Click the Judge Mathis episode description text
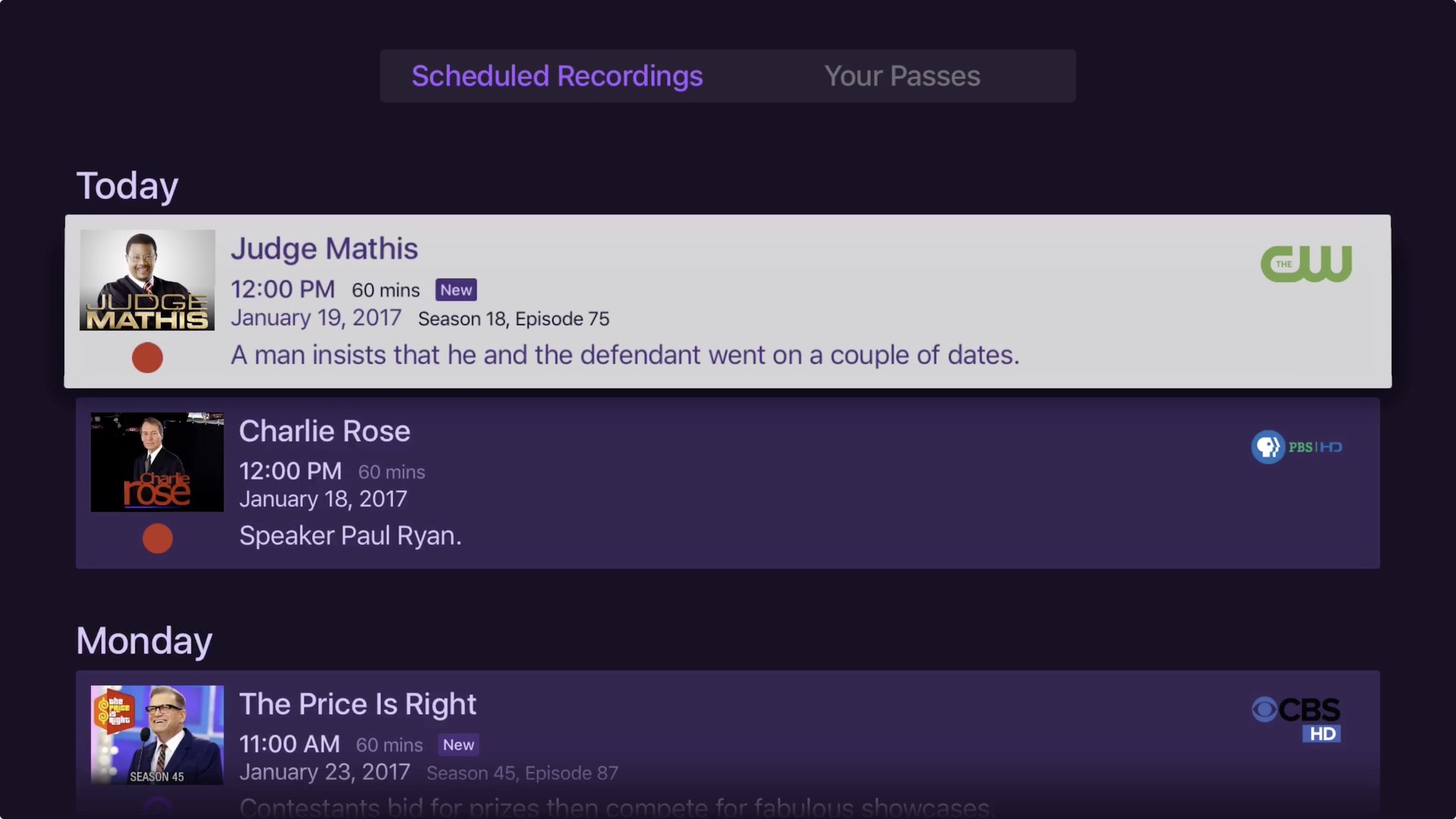 point(625,355)
